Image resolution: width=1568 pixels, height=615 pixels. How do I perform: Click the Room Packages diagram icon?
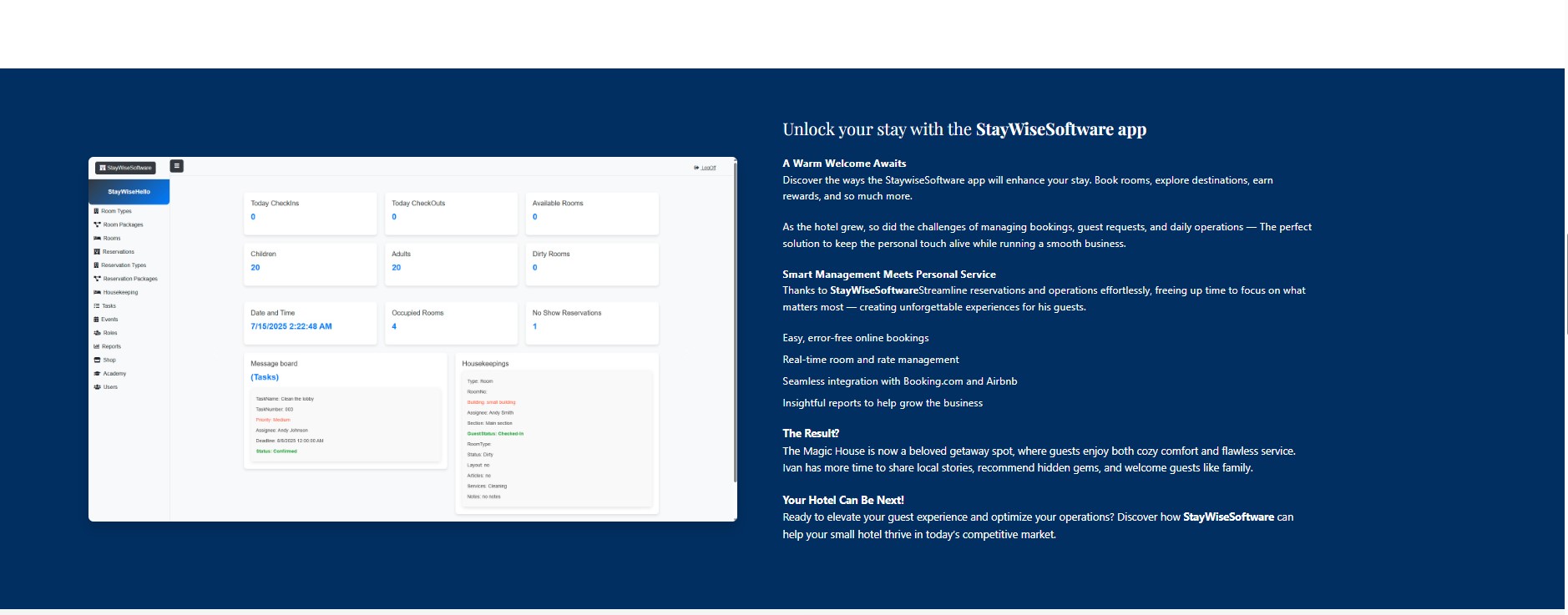click(97, 224)
